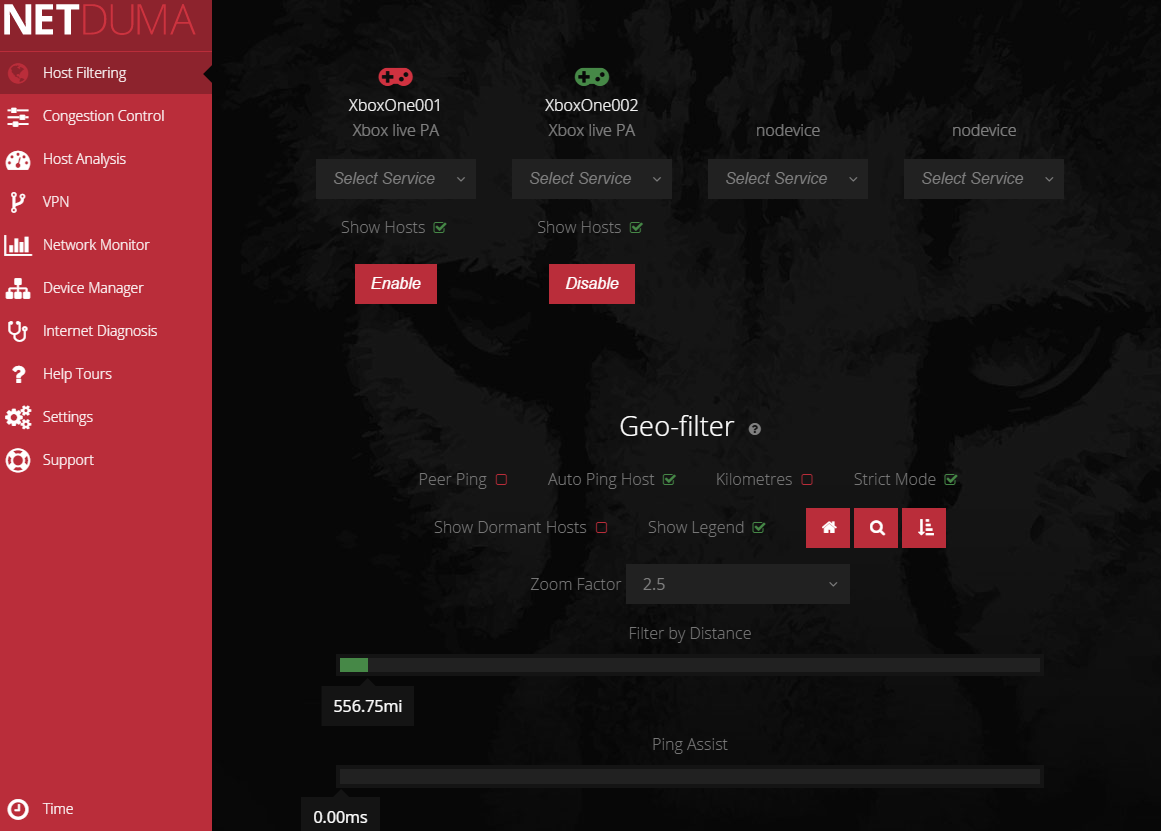Click the first nodevice label
1161x831 pixels.
pos(788,130)
